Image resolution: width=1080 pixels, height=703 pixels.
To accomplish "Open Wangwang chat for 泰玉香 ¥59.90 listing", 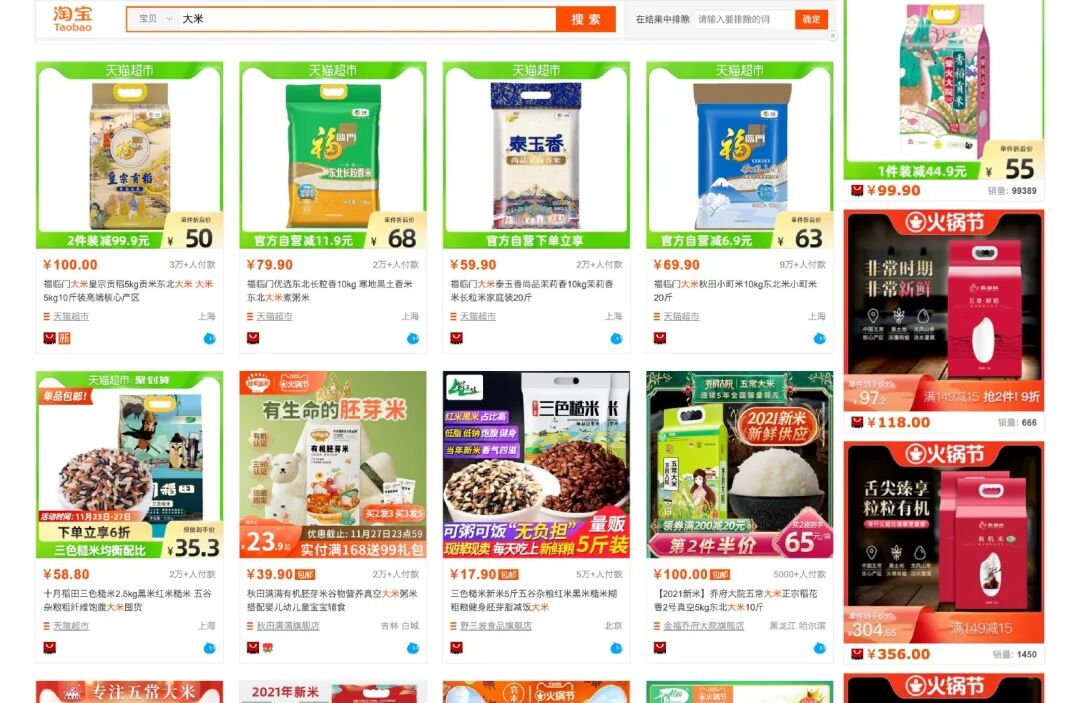I will 616,338.
